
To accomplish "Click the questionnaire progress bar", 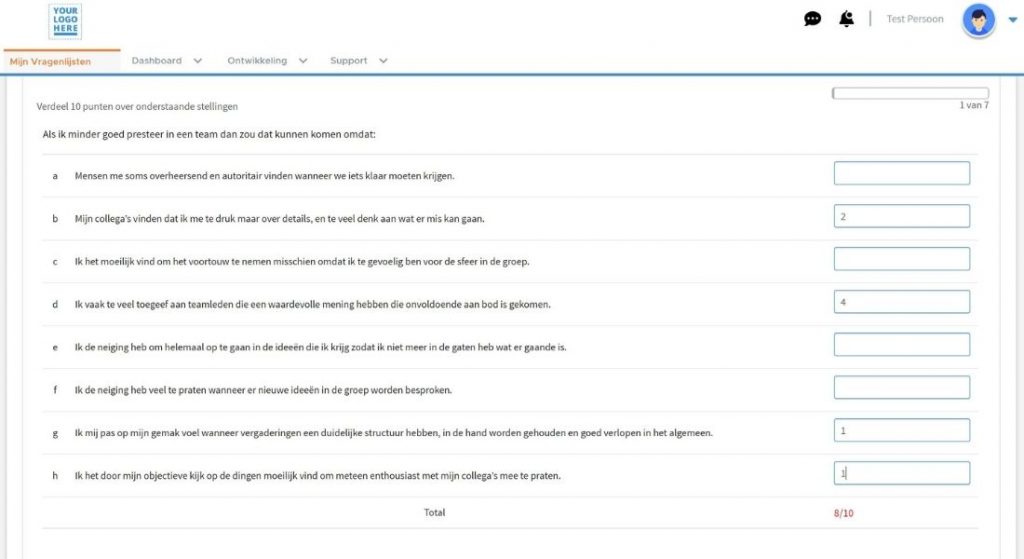I will click(x=909, y=93).
